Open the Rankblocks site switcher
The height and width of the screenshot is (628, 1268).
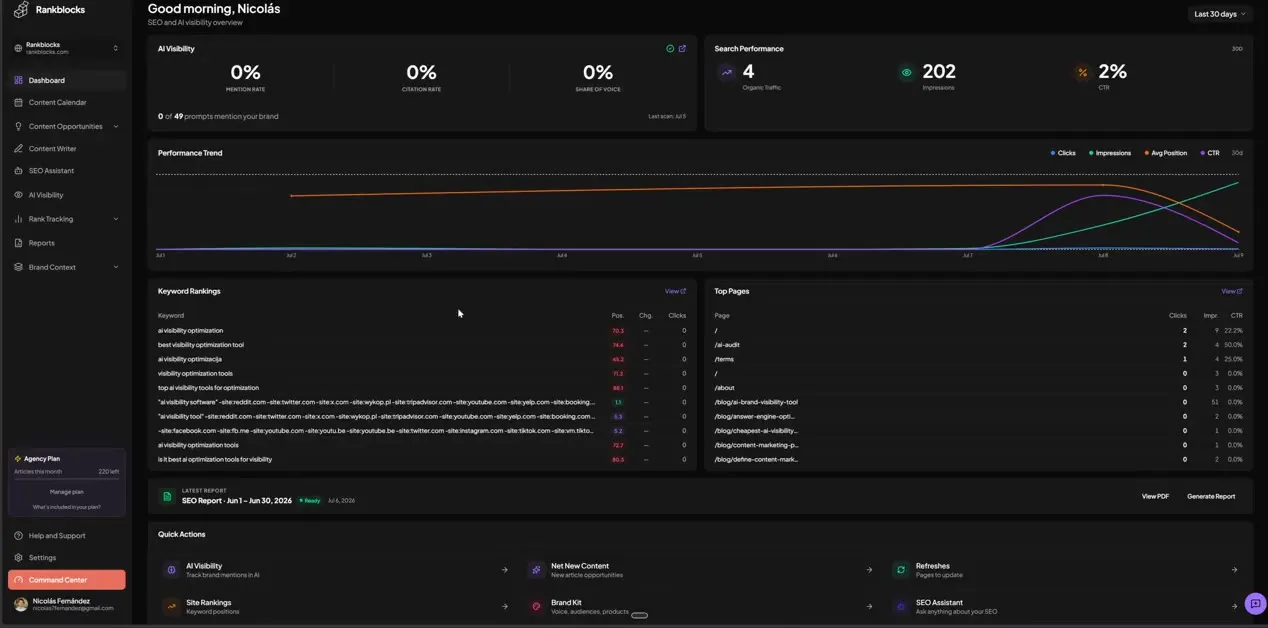tap(66, 48)
